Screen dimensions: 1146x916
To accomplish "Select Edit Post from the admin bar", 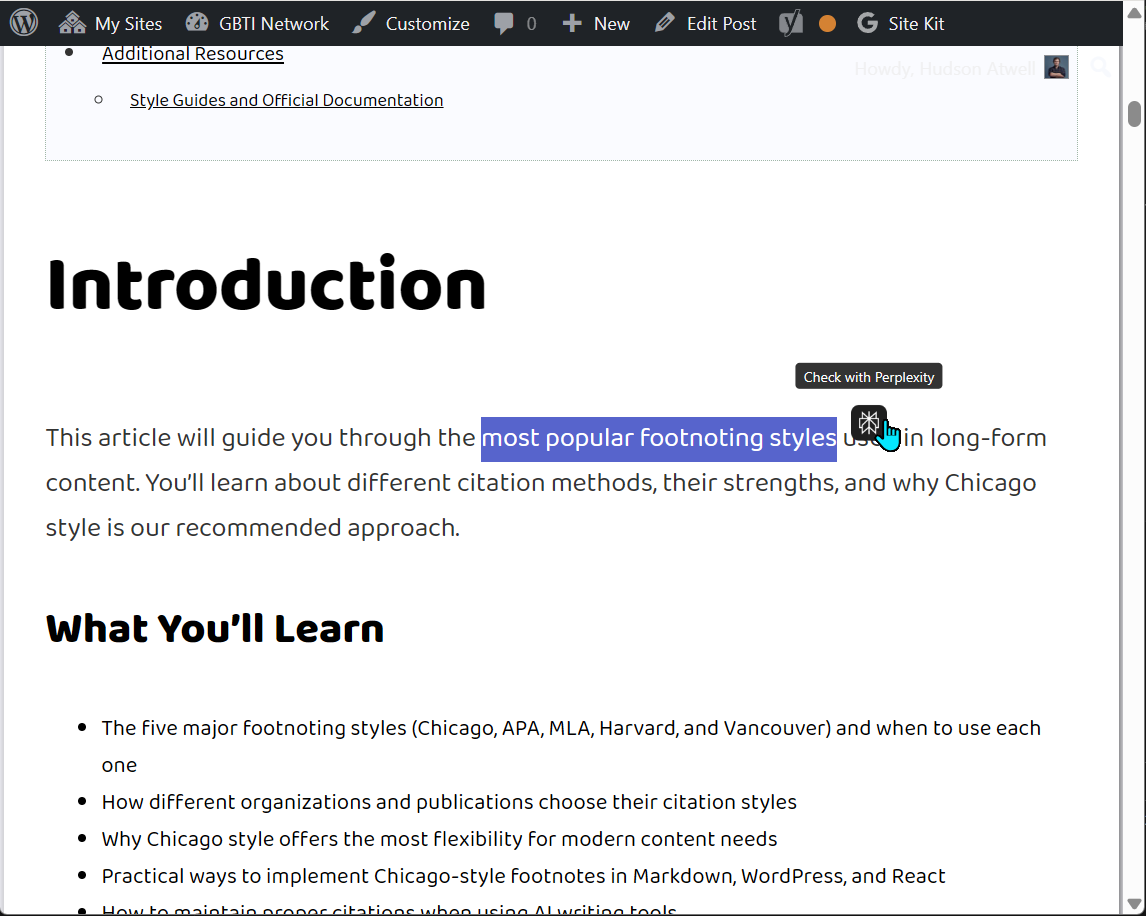I will click(x=718, y=22).
